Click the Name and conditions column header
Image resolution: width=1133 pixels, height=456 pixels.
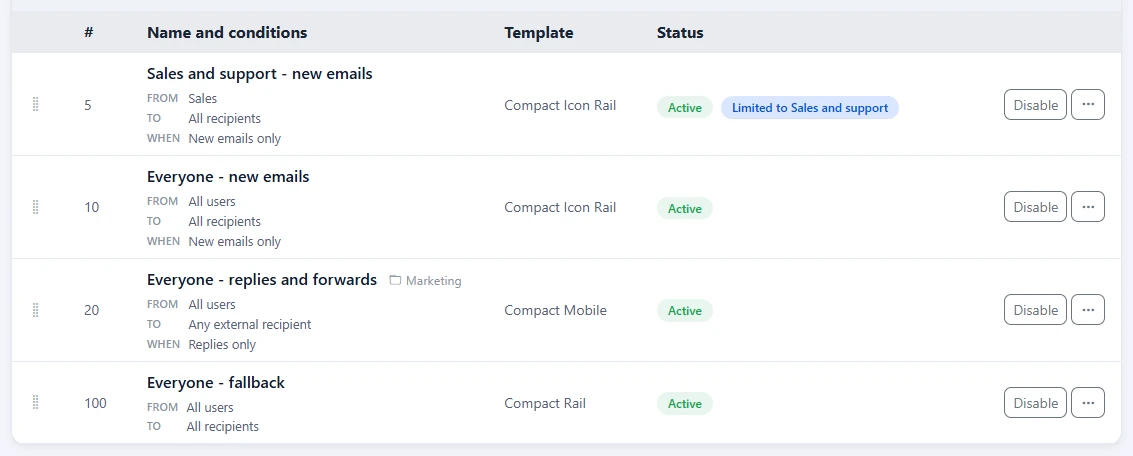[x=227, y=33]
